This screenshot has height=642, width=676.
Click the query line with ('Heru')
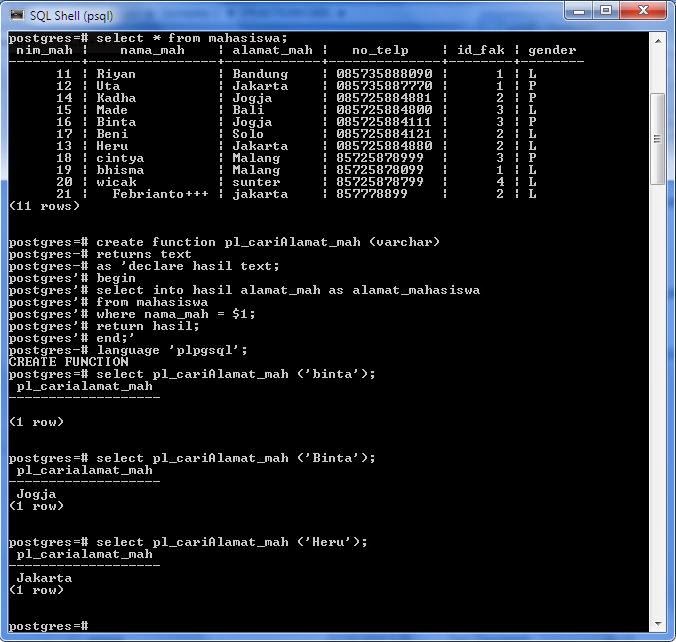pyautogui.click(x=188, y=542)
